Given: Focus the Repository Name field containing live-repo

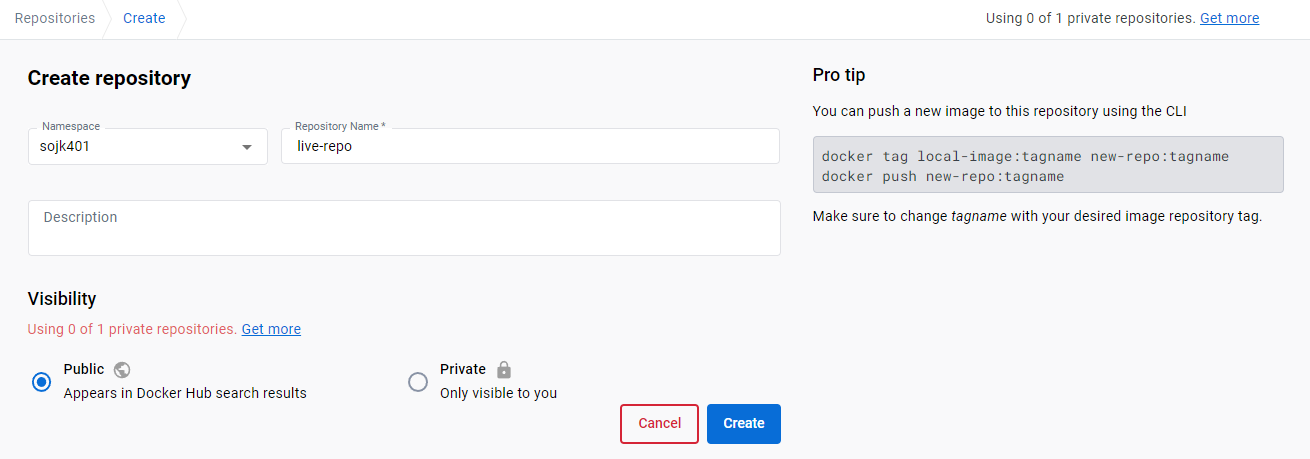Looking at the screenshot, I should pos(530,146).
